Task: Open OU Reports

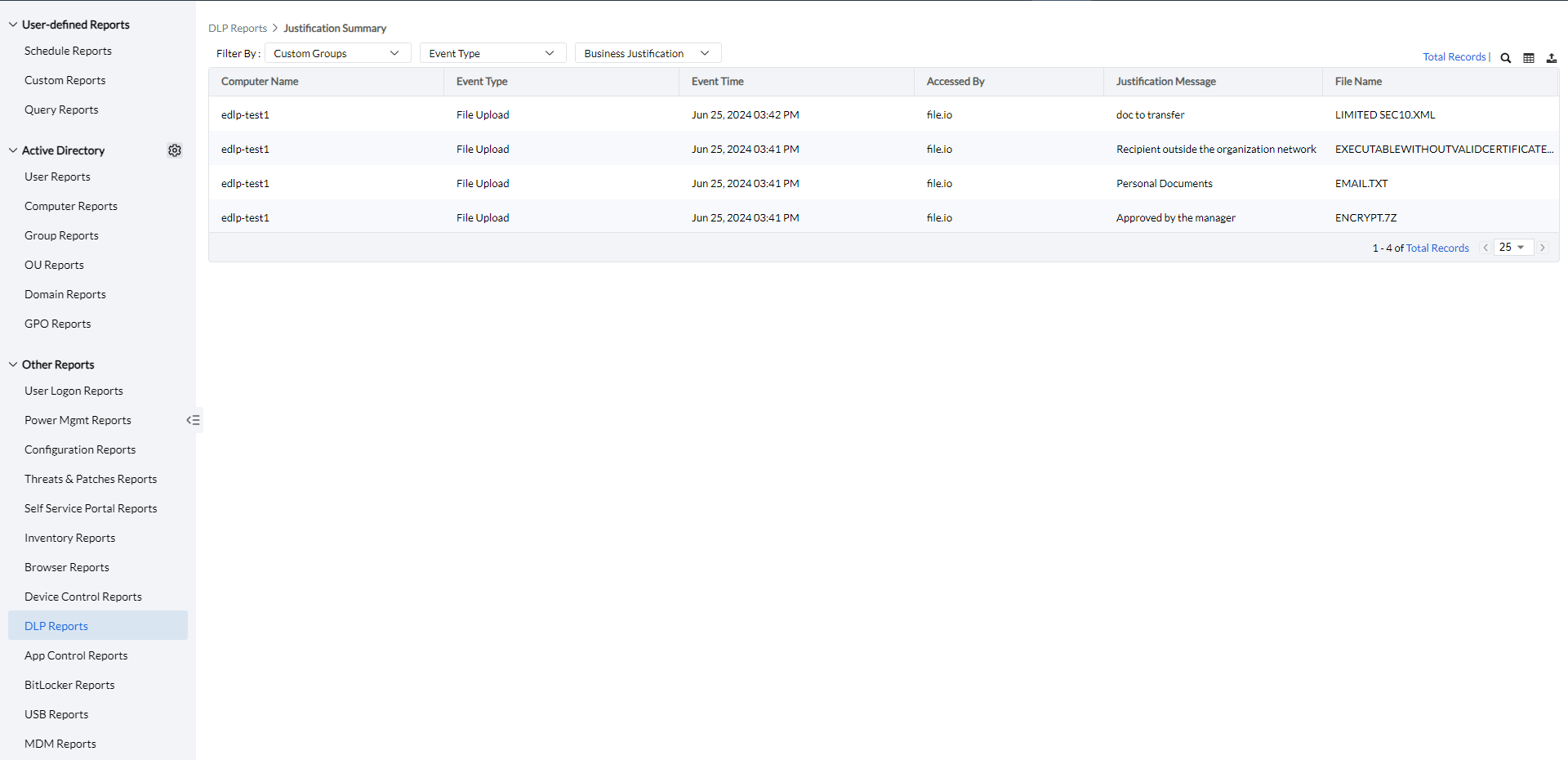Action: tap(54, 265)
